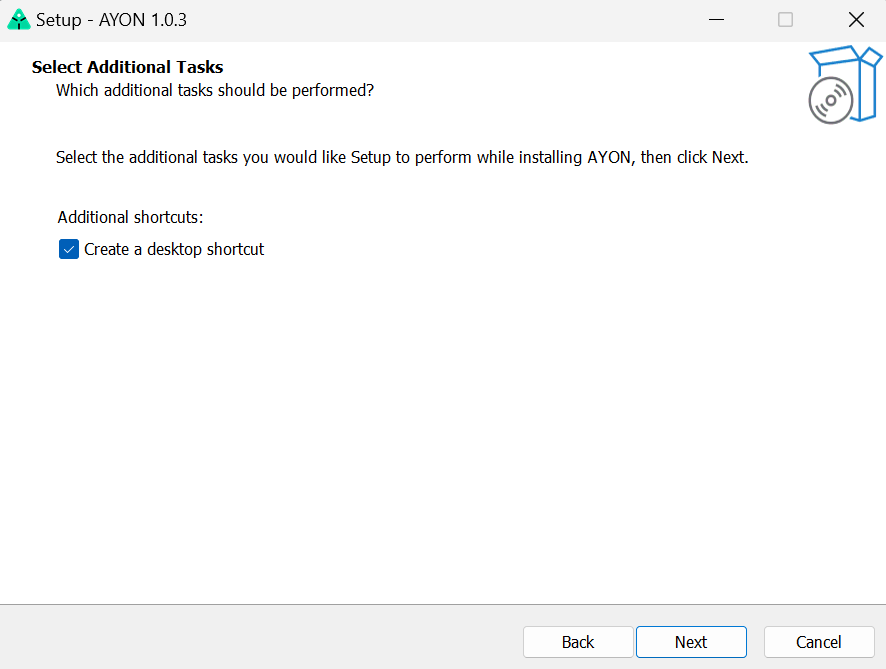Click 'Which additional tasks should be performed?' text
Image resolution: width=886 pixels, height=669 pixels.
215,91
